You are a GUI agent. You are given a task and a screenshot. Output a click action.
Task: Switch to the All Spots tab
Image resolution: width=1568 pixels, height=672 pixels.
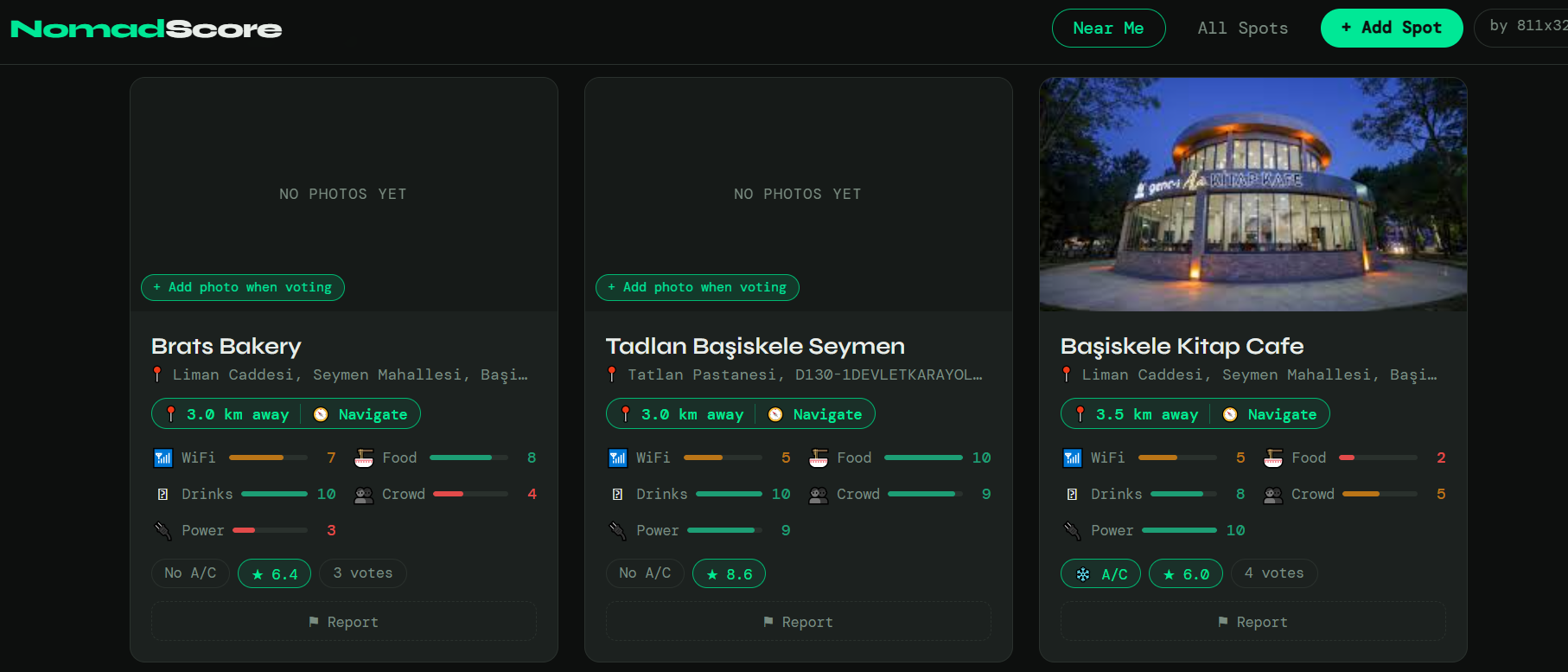pyautogui.click(x=1243, y=29)
